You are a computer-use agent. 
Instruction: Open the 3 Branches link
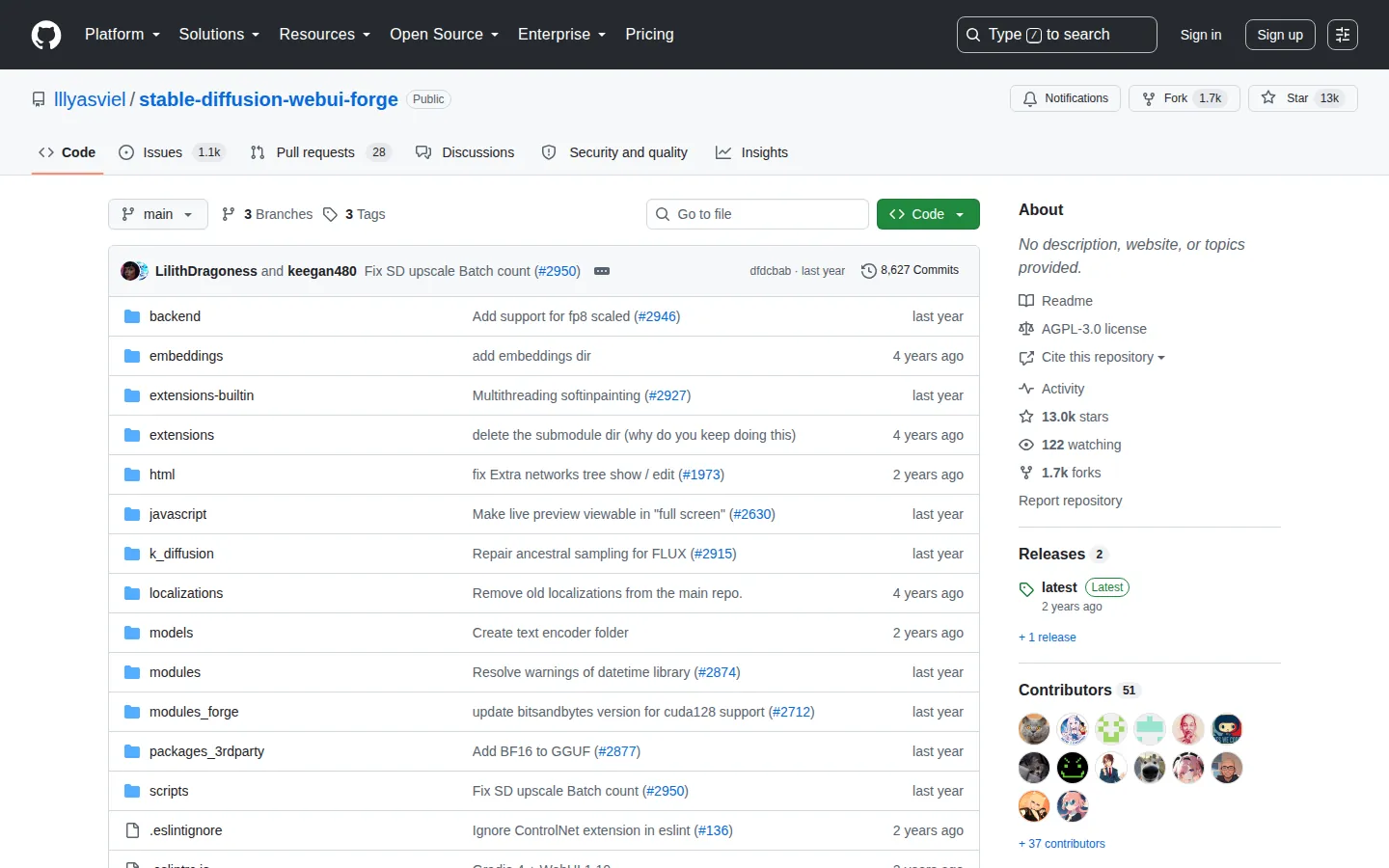pos(267,214)
